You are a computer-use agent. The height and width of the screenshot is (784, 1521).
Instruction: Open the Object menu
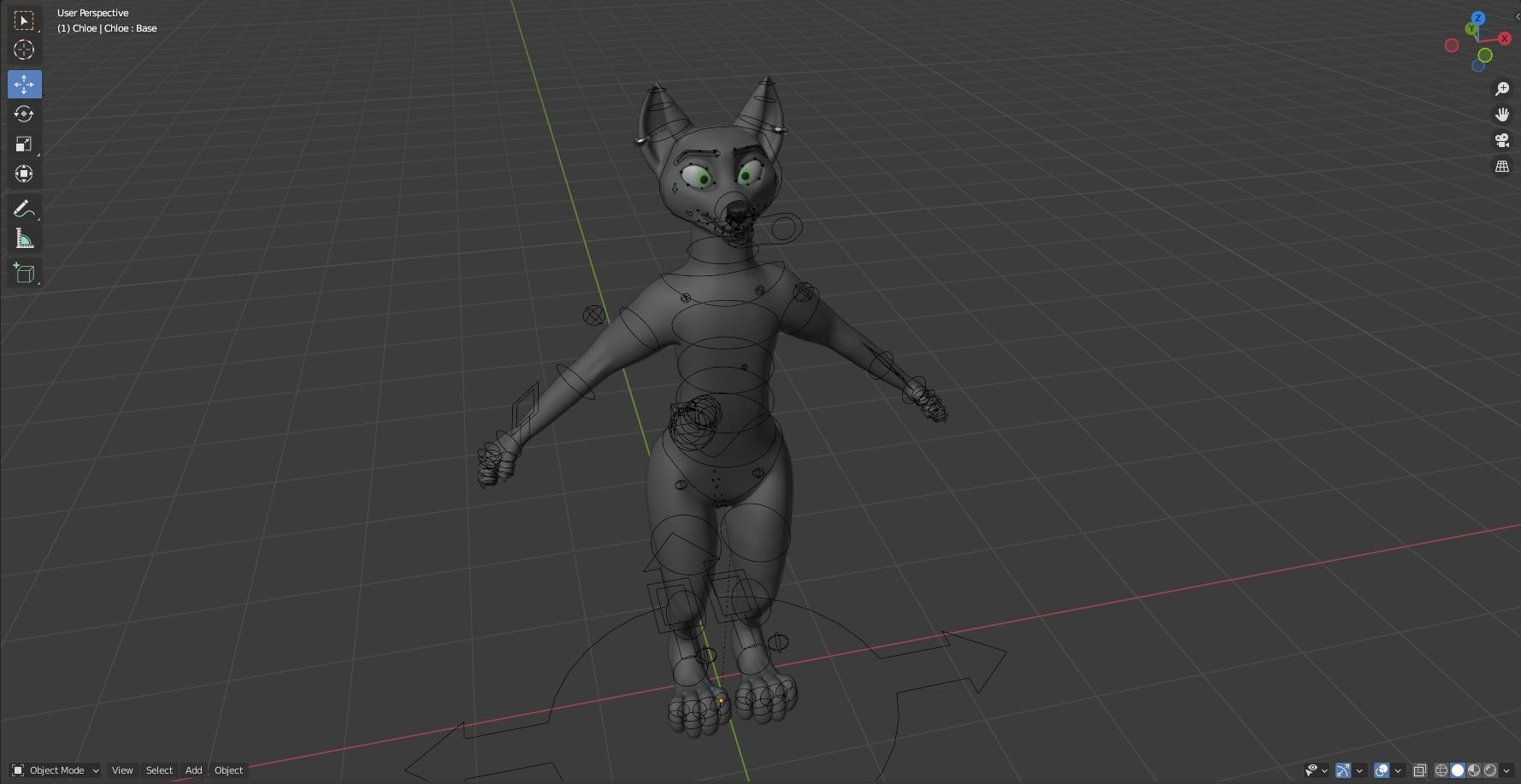pyautogui.click(x=228, y=770)
